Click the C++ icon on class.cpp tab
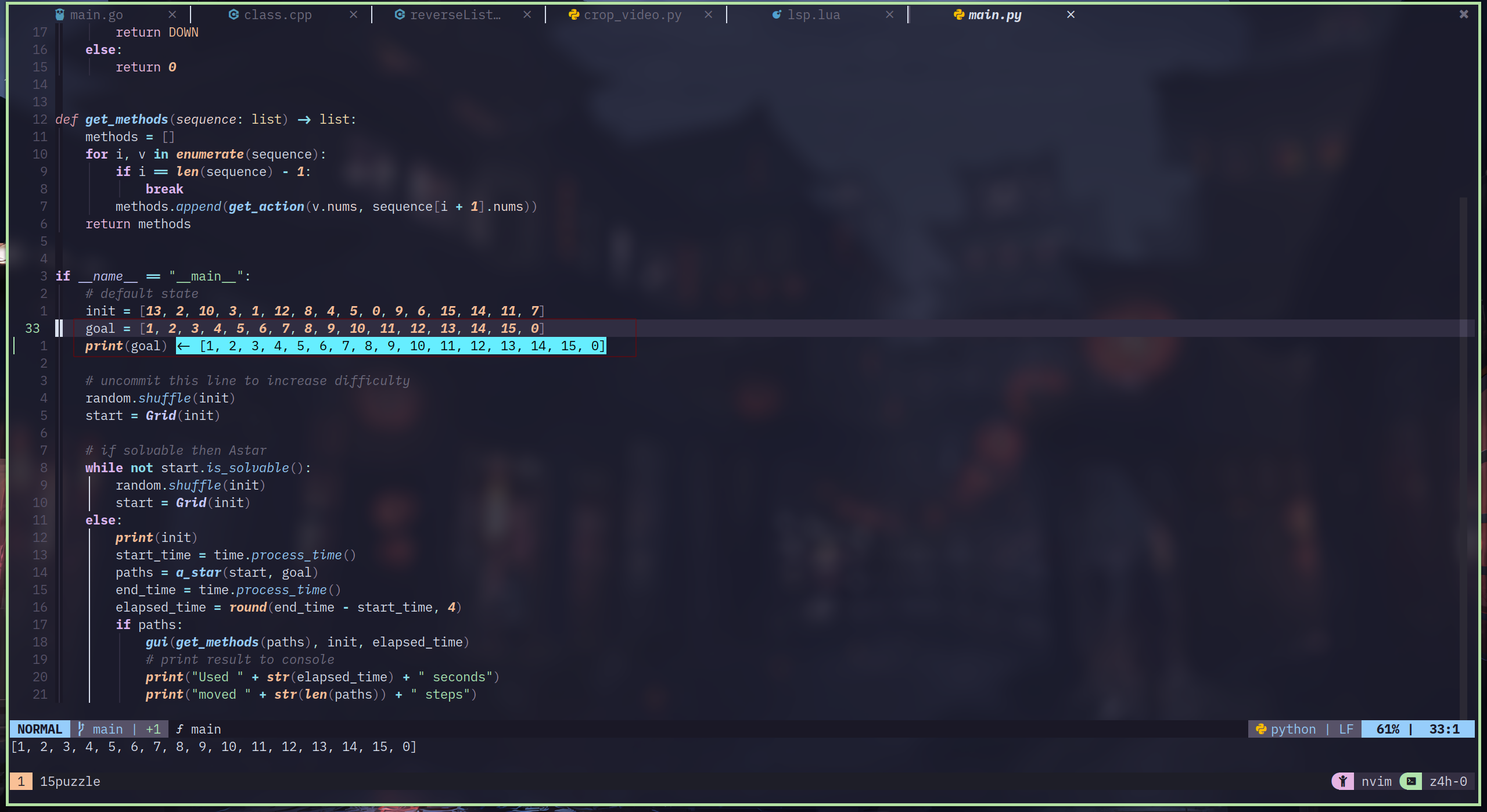Viewport: 1487px width, 812px height. 234,15
